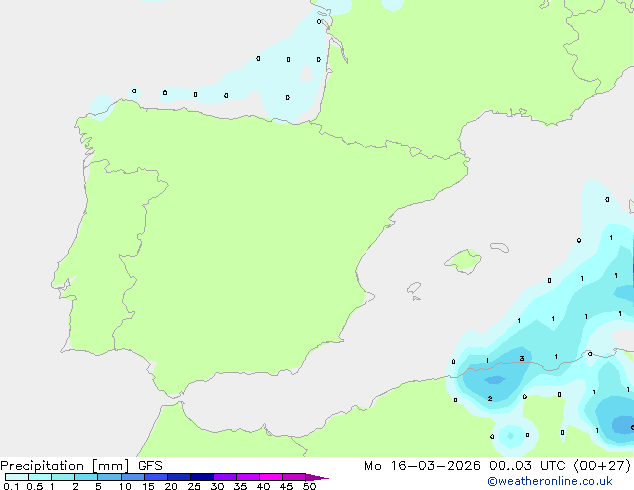634x490 pixels.
Task: Pick the 10–15 mm legend swatch
Action: point(132,477)
